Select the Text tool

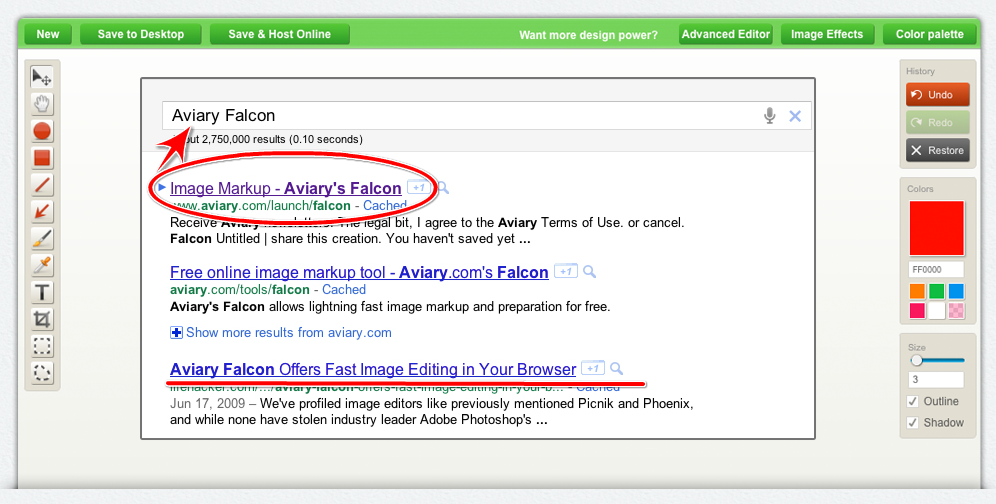(x=42, y=293)
